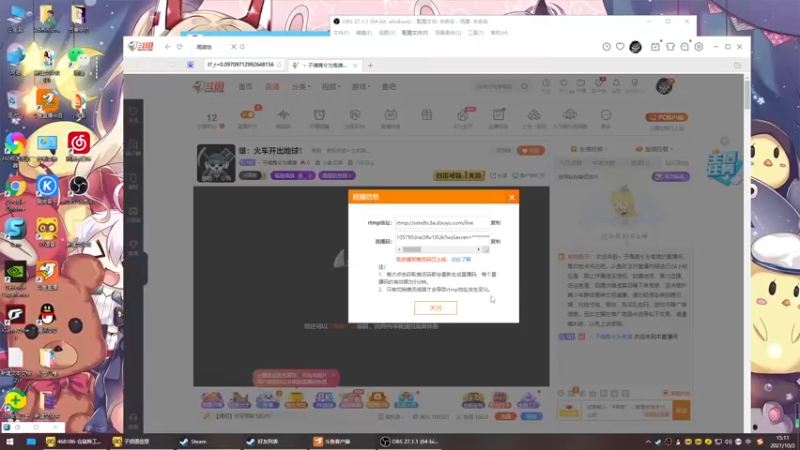Open the shield icon in streamer toolbar

click(x=355, y=115)
